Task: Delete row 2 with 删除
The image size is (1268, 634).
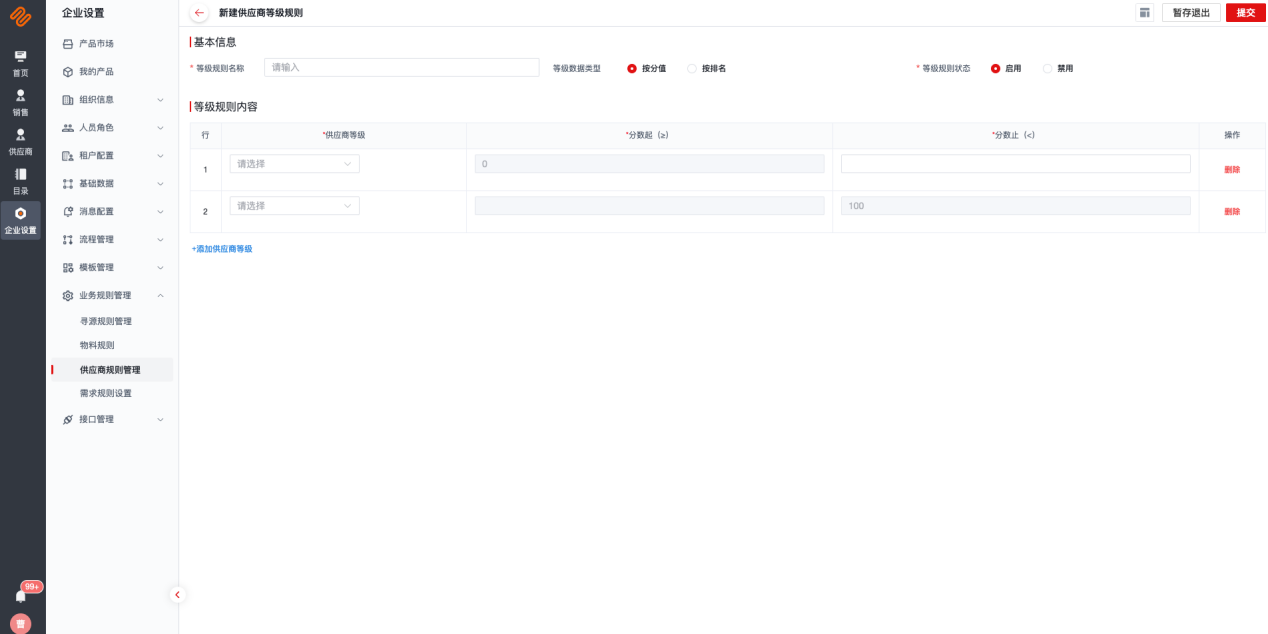Action: 1232,212
